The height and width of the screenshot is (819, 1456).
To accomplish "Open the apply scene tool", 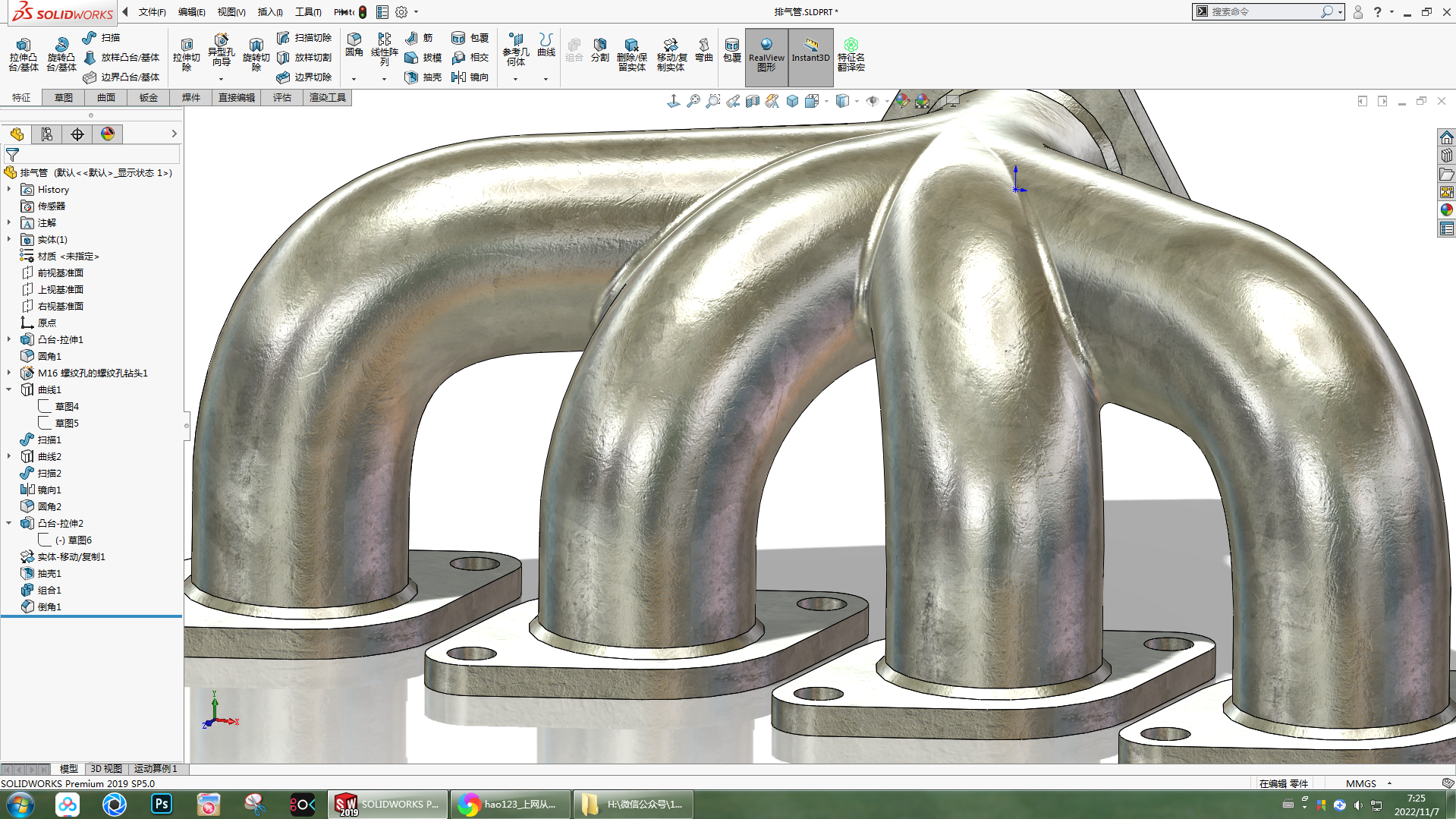I will 922,101.
